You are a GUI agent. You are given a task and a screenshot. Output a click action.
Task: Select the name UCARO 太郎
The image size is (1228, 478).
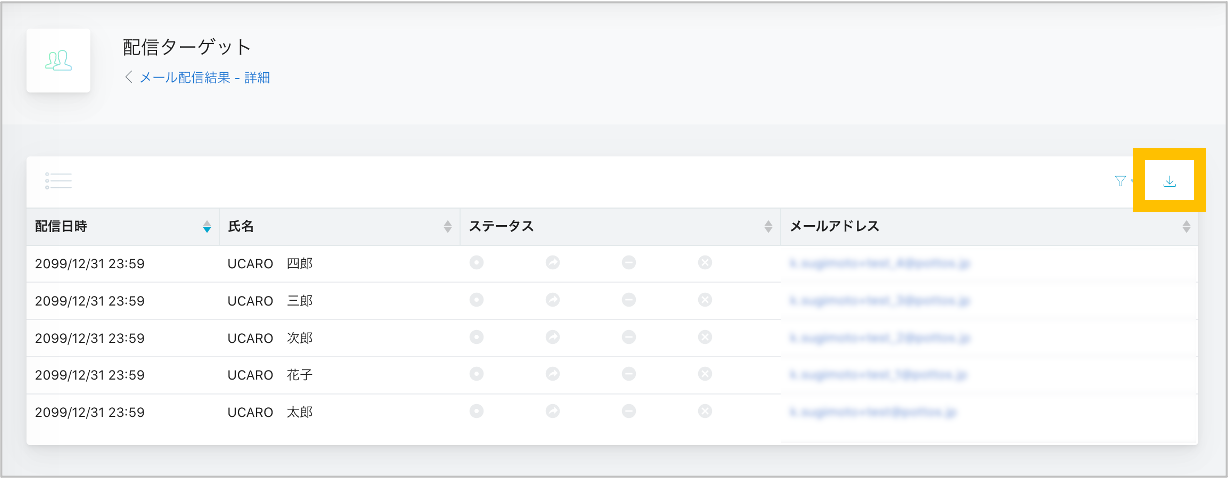[x=270, y=412]
